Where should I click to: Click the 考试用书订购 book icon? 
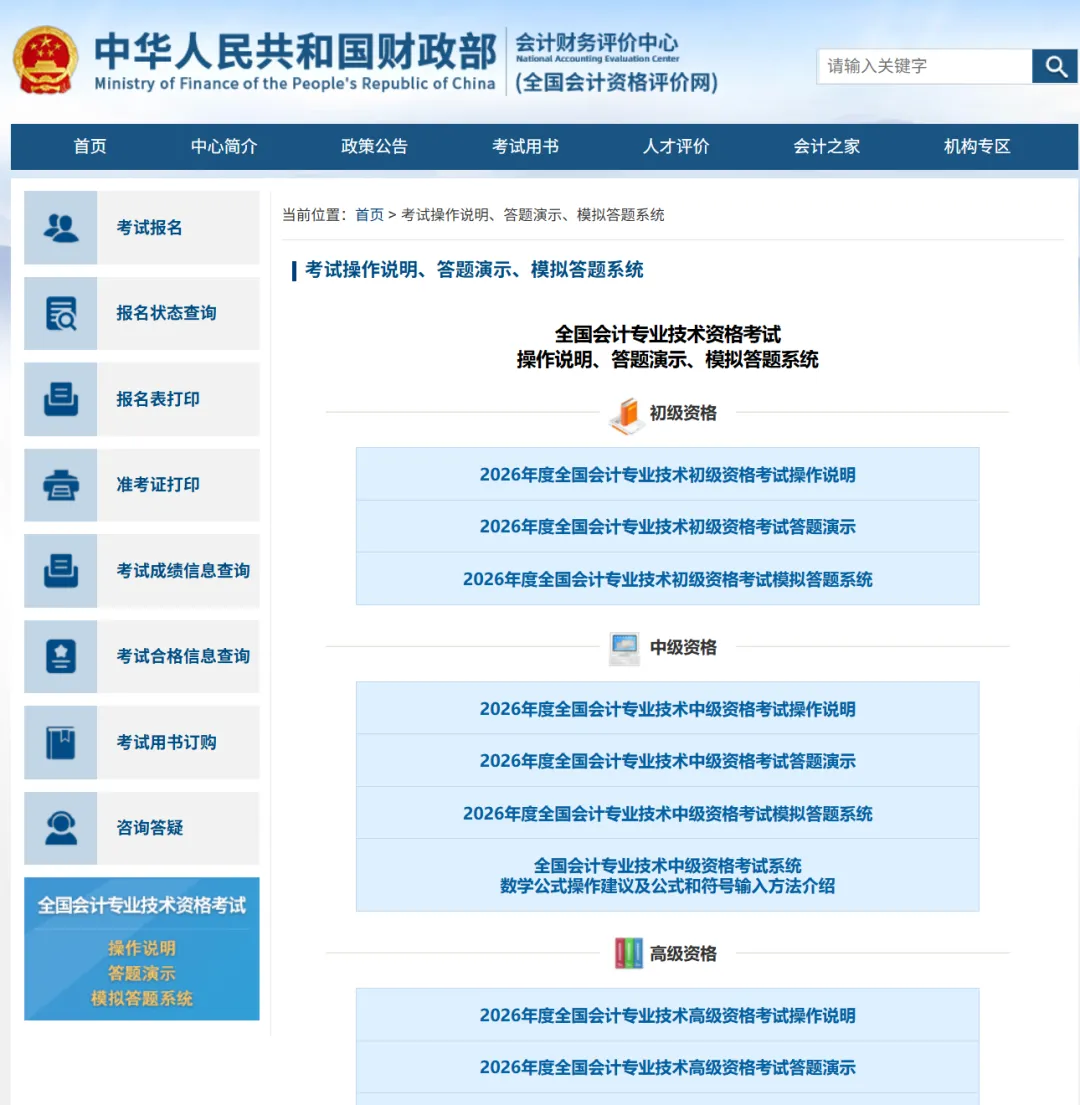click(x=61, y=743)
